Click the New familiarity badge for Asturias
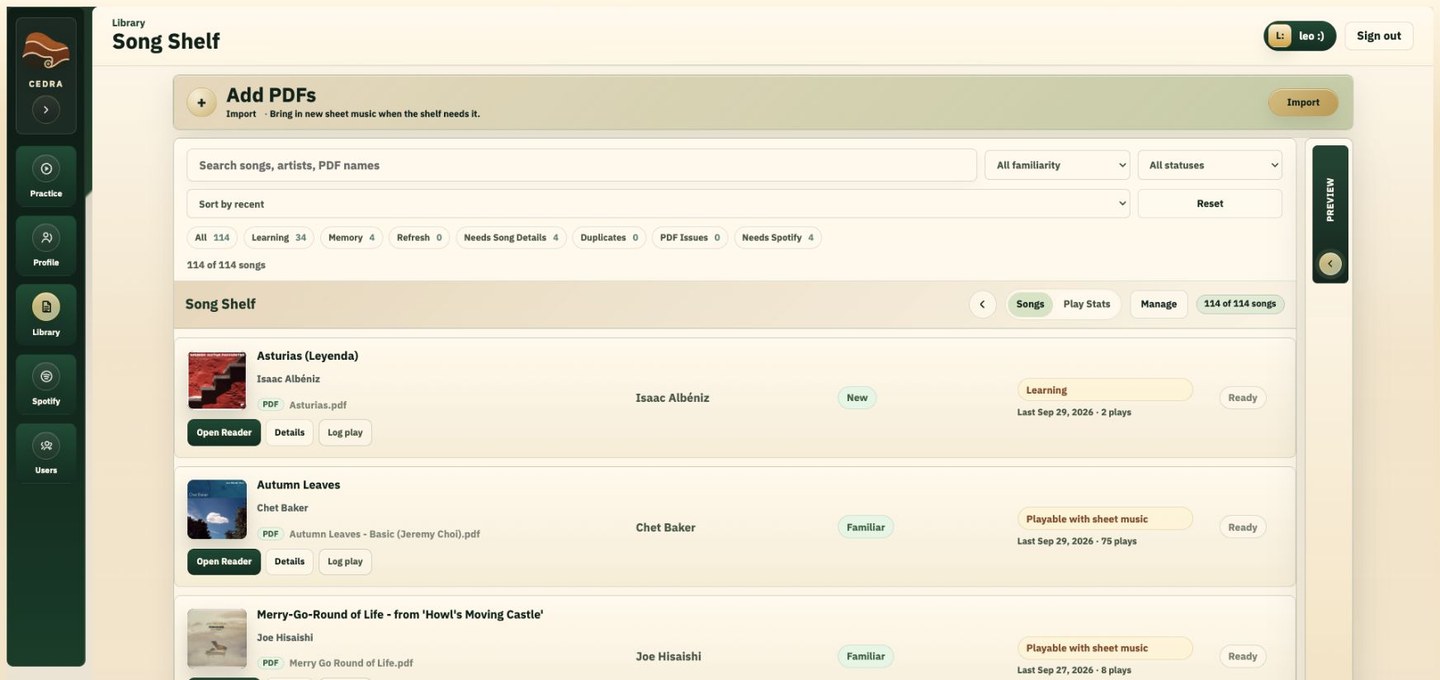 coord(857,398)
